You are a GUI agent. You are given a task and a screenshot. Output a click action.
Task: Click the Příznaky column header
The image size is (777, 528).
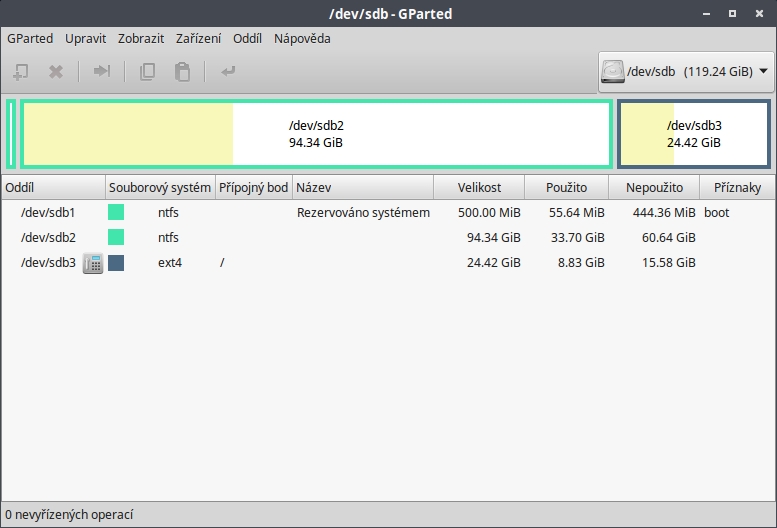click(x=737, y=187)
